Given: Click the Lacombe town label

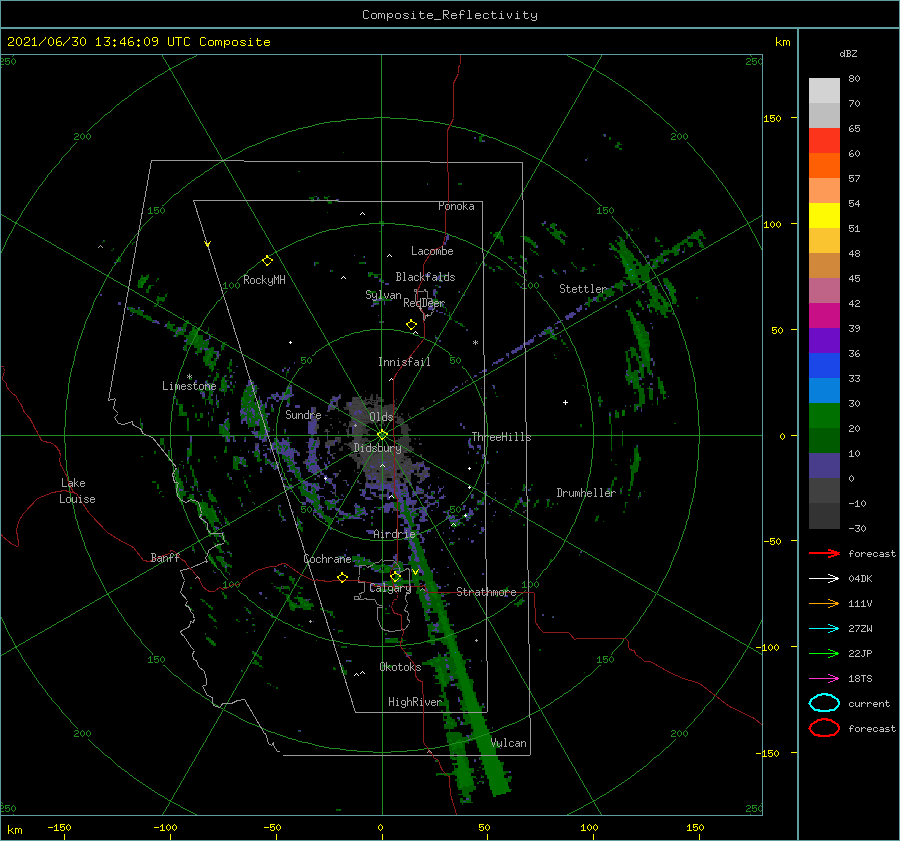Looking at the screenshot, I should click(x=432, y=251).
